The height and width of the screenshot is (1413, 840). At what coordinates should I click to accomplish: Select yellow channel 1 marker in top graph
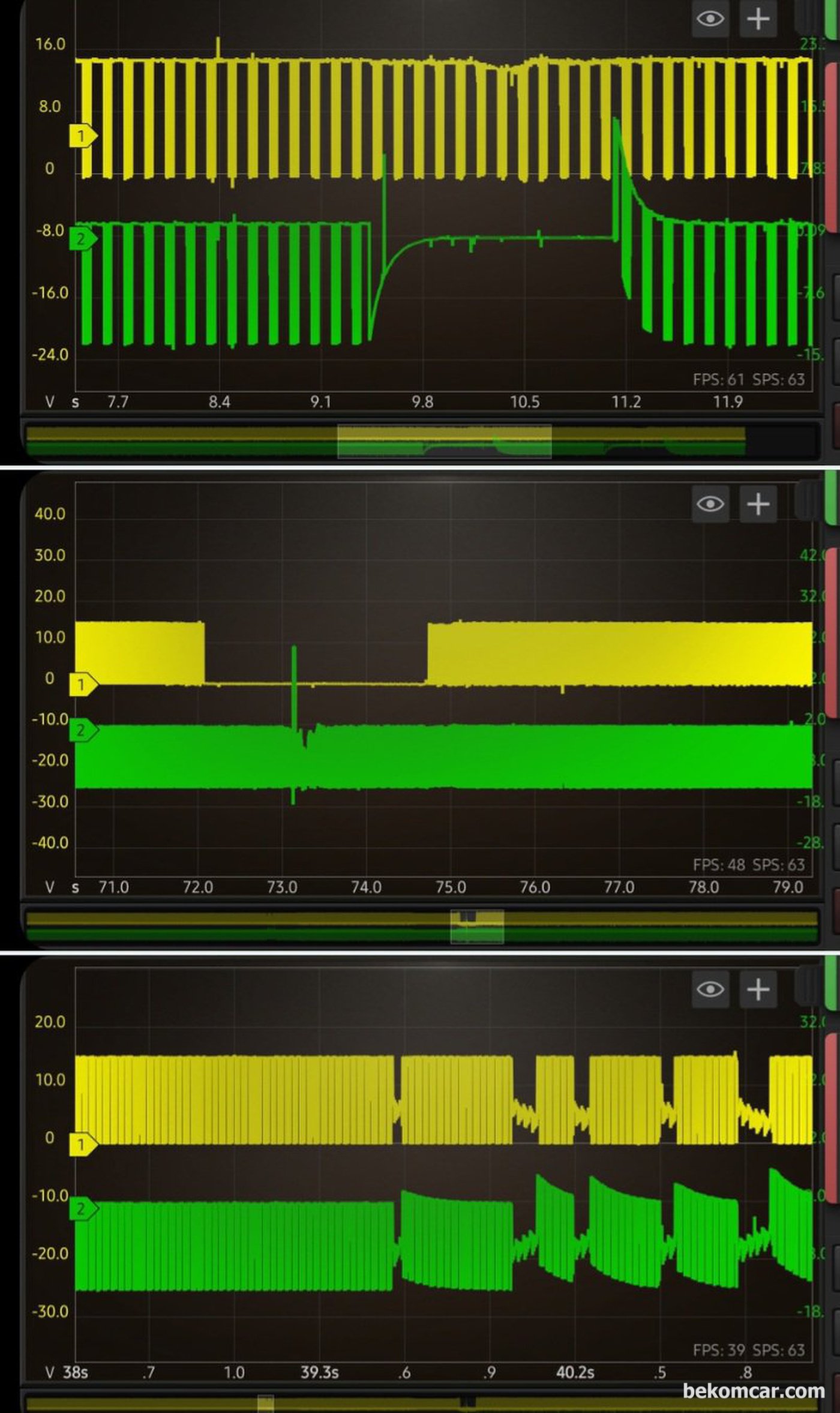click(x=83, y=136)
